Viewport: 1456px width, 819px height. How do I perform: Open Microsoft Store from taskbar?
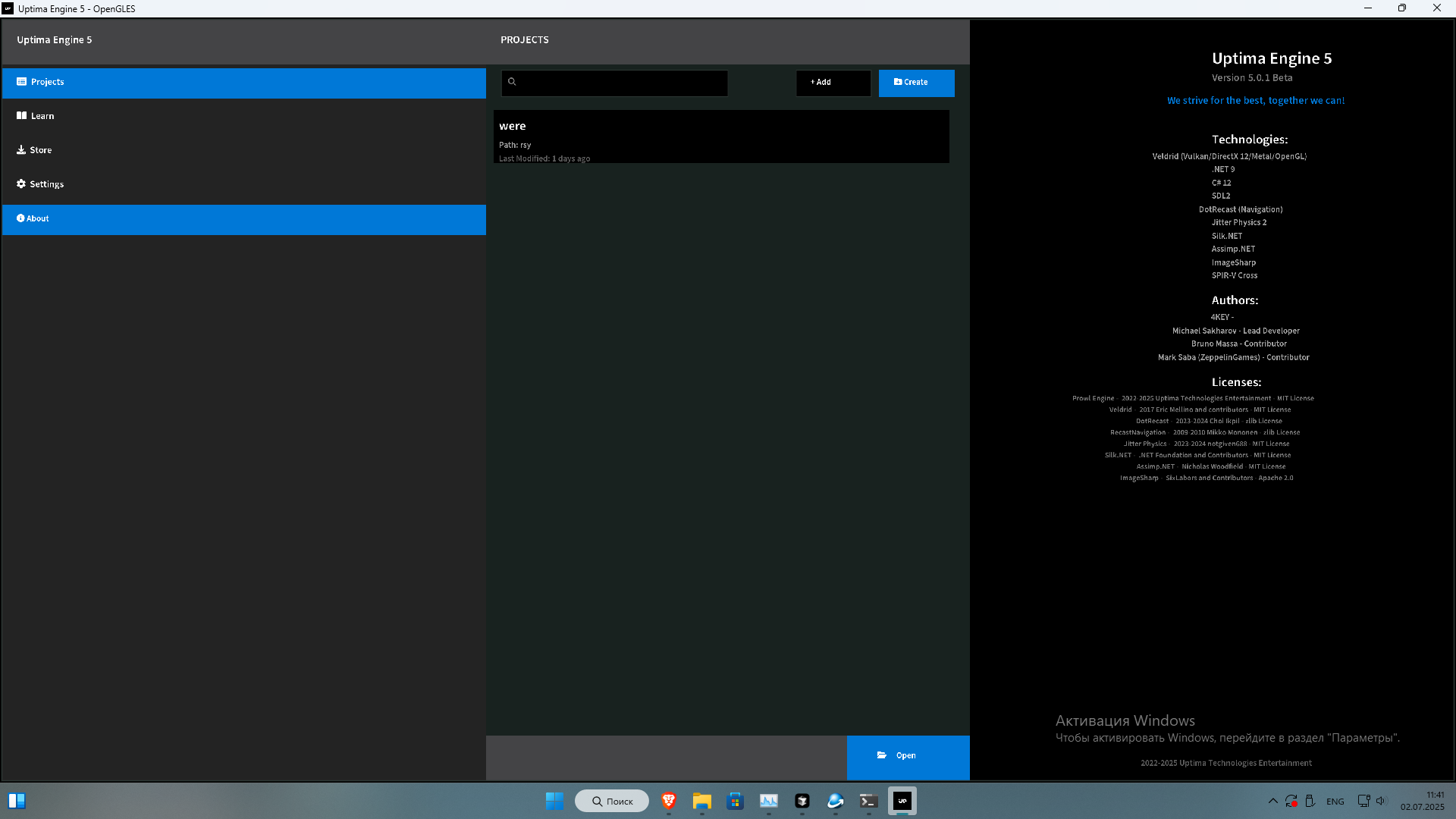[x=736, y=802]
